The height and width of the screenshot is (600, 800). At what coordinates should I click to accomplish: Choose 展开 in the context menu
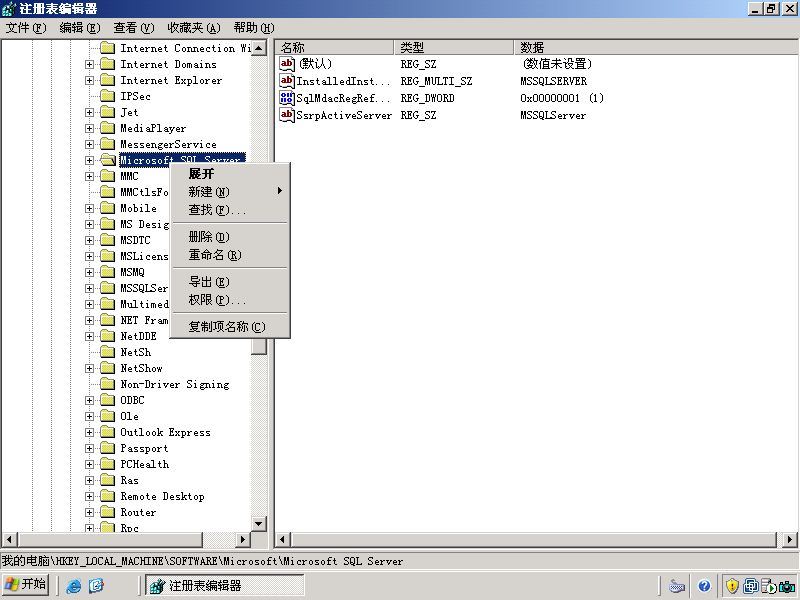230,174
